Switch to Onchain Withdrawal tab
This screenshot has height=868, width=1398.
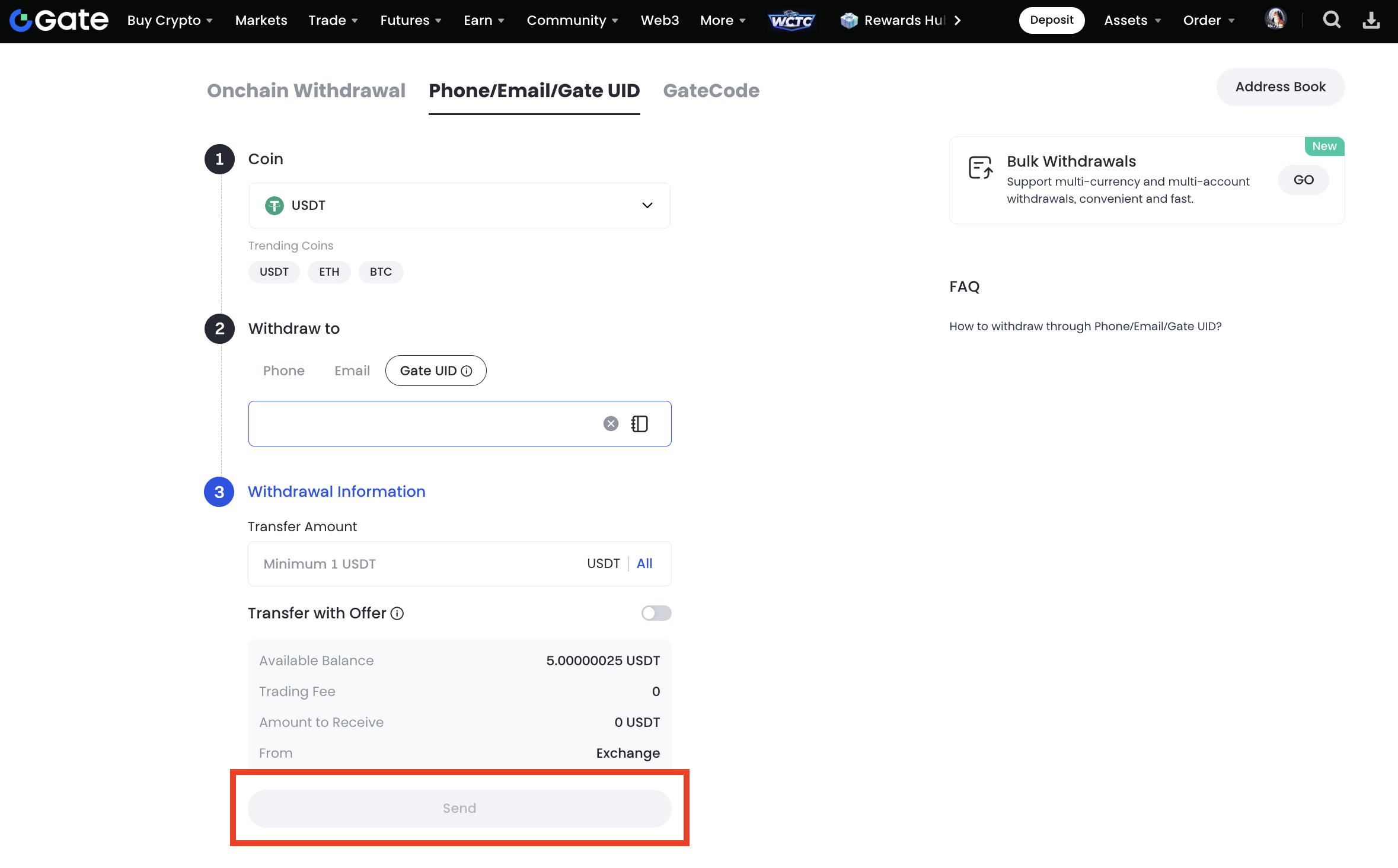click(x=306, y=91)
